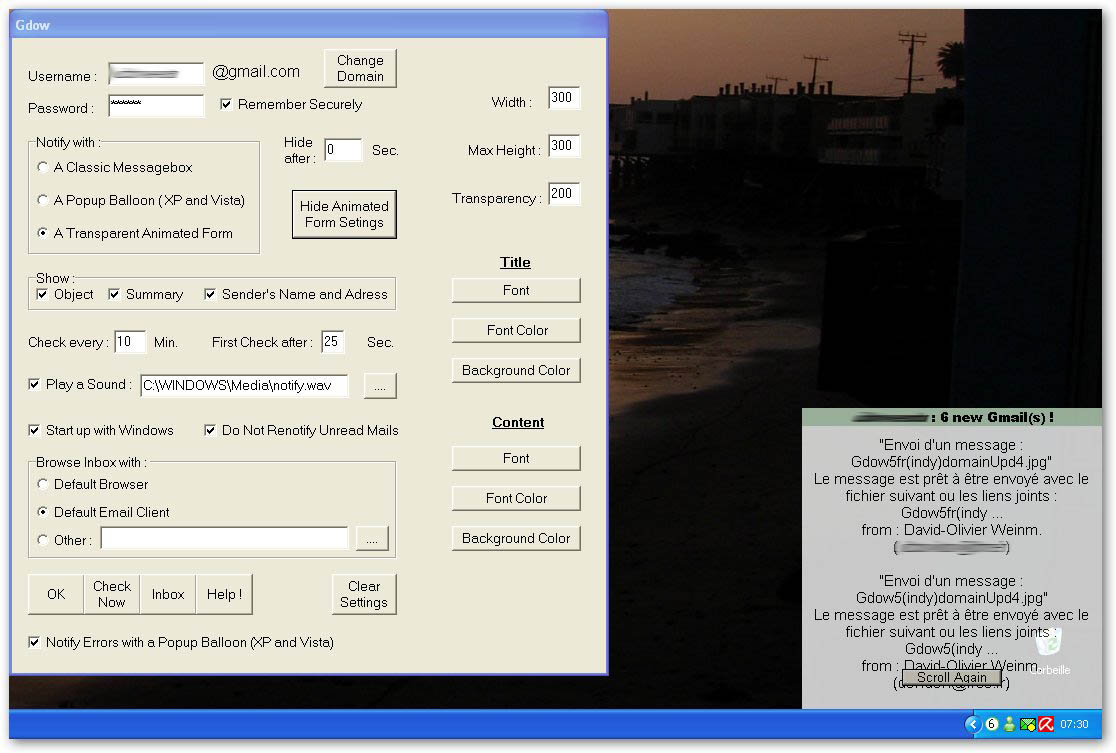Click the Max Height value field
1116x753 pixels.
coord(564,146)
